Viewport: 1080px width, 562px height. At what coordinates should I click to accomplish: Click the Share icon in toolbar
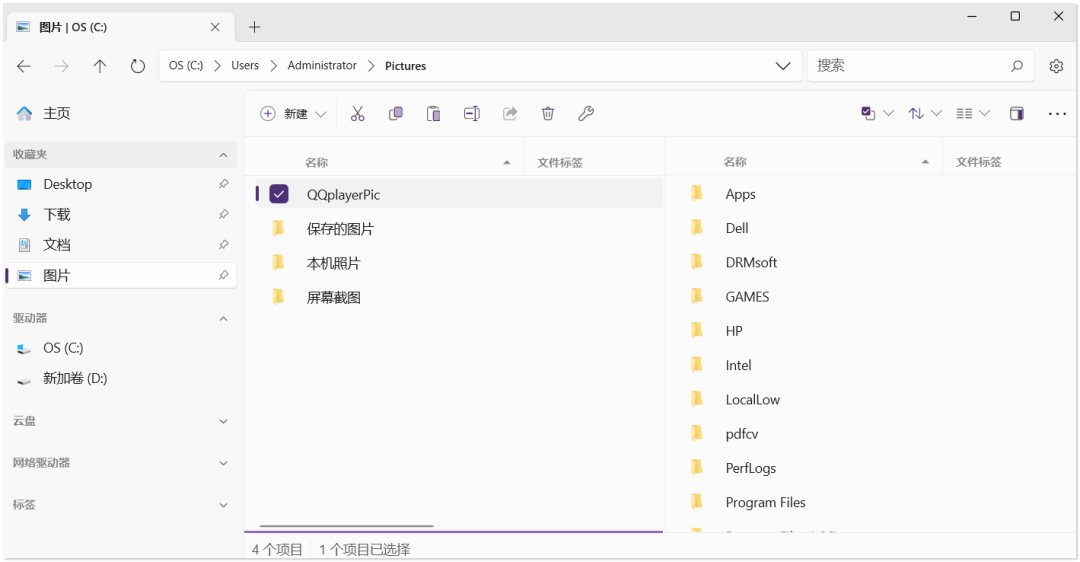(x=510, y=114)
